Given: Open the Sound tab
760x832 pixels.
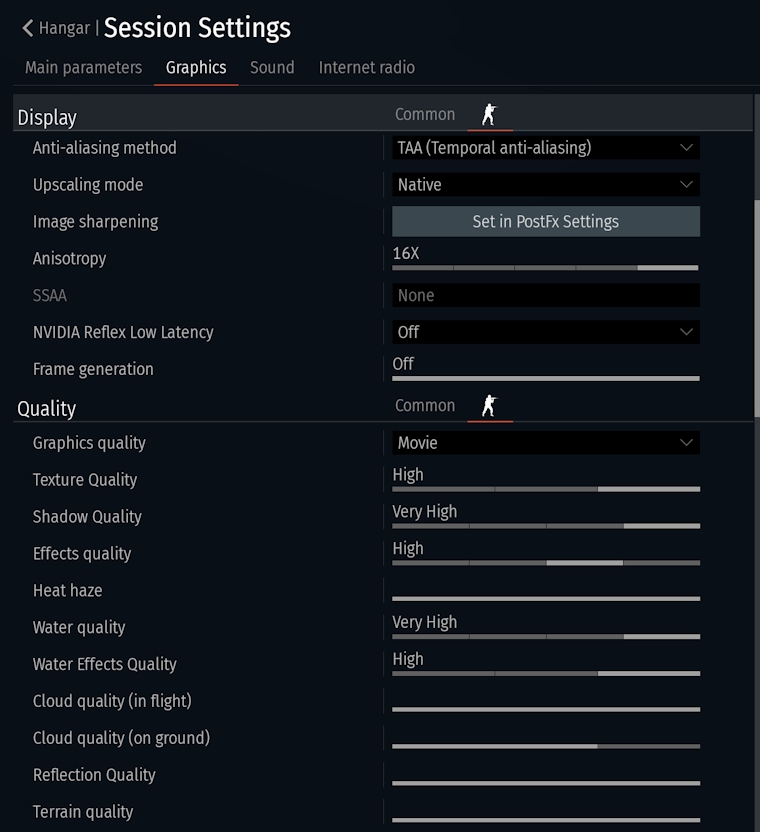Looking at the screenshot, I should [x=272, y=67].
